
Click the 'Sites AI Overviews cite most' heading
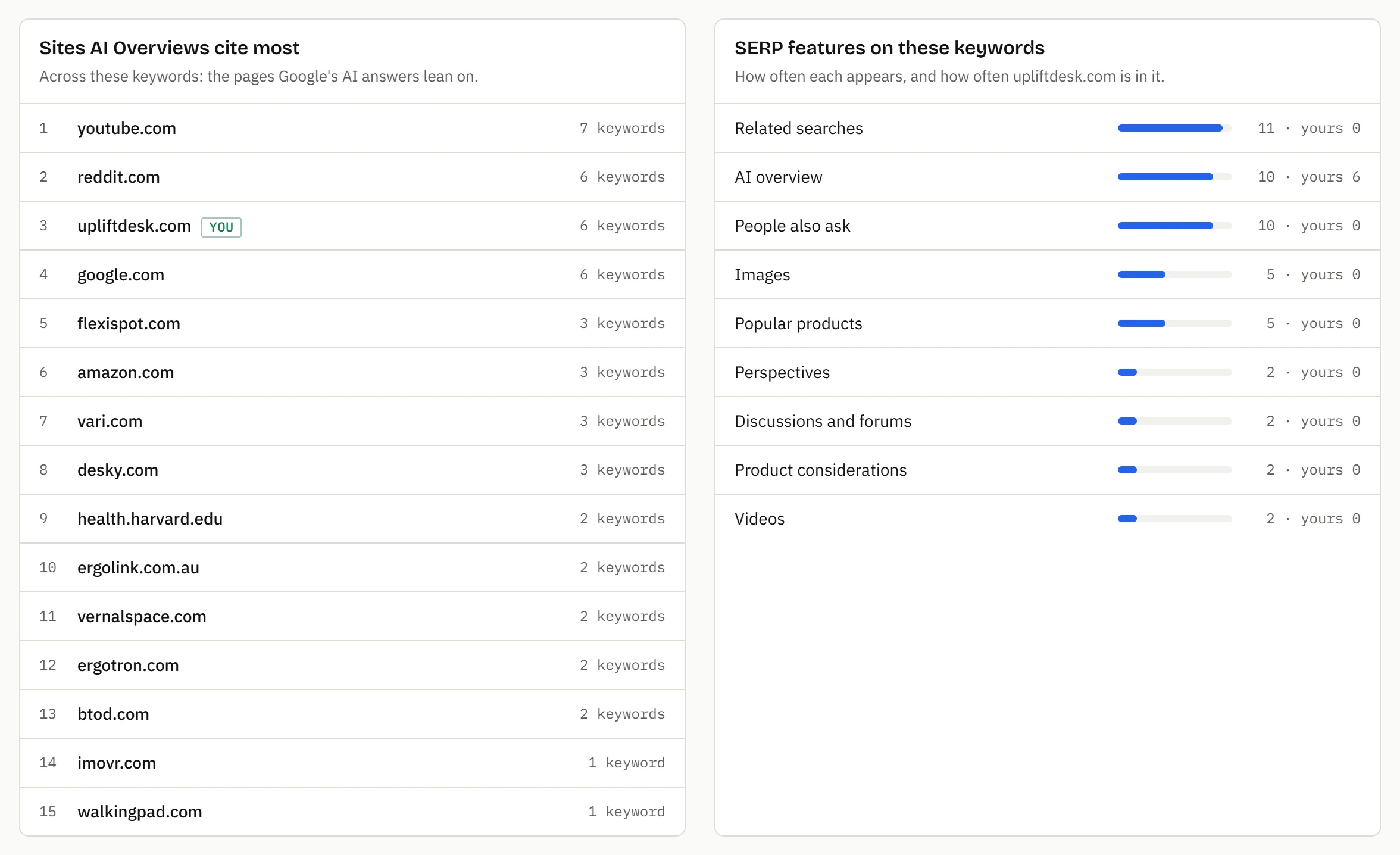(169, 48)
